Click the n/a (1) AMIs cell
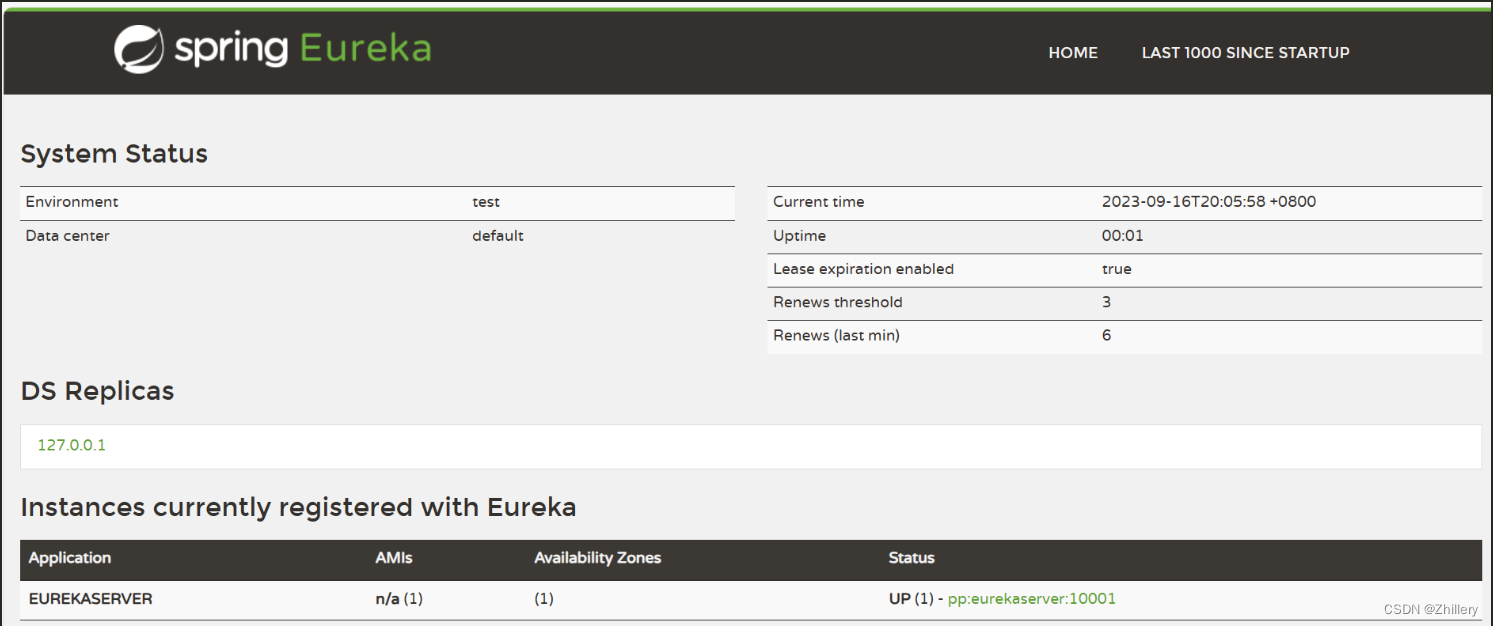 click(x=399, y=599)
